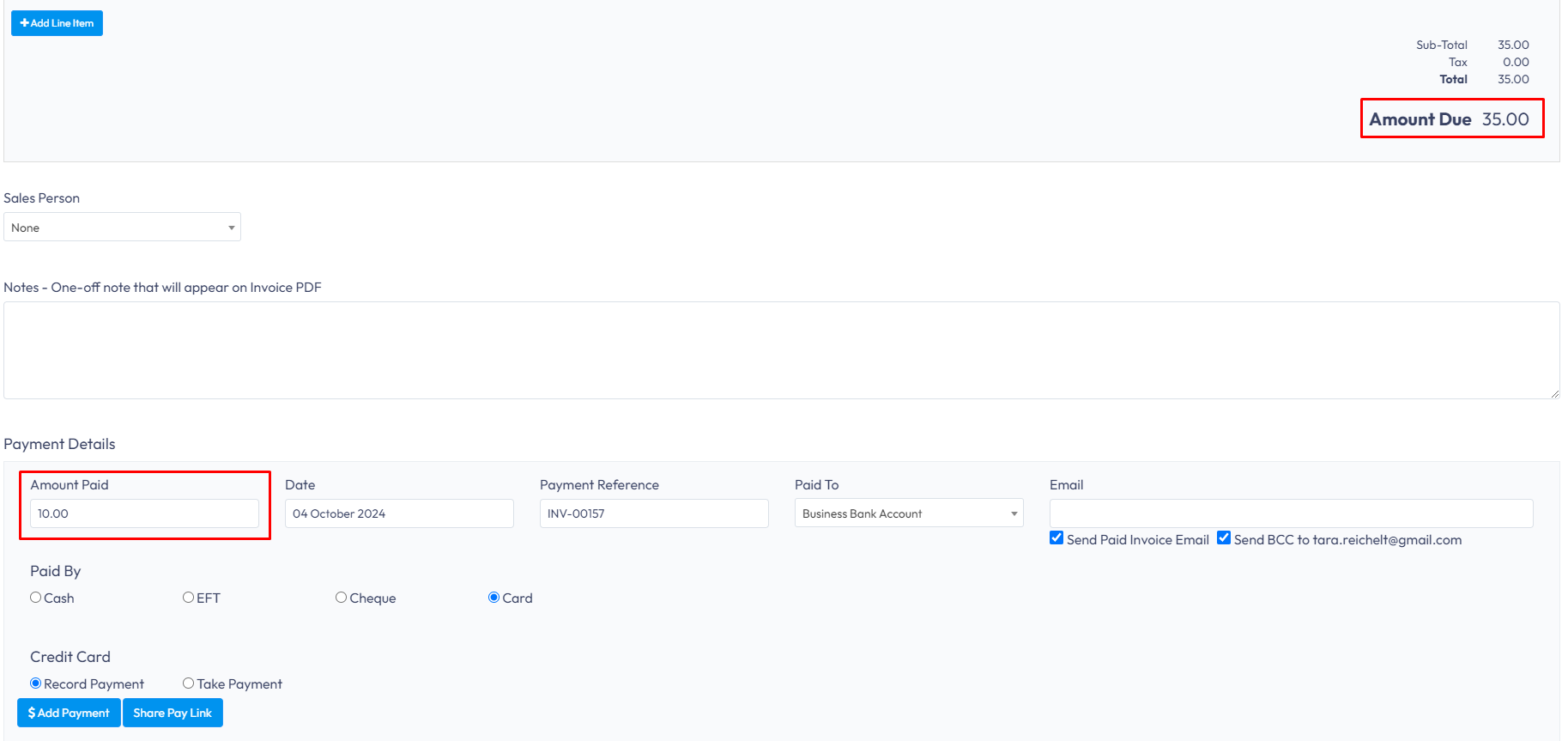Click the Share Pay Link button

pyautogui.click(x=173, y=713)
